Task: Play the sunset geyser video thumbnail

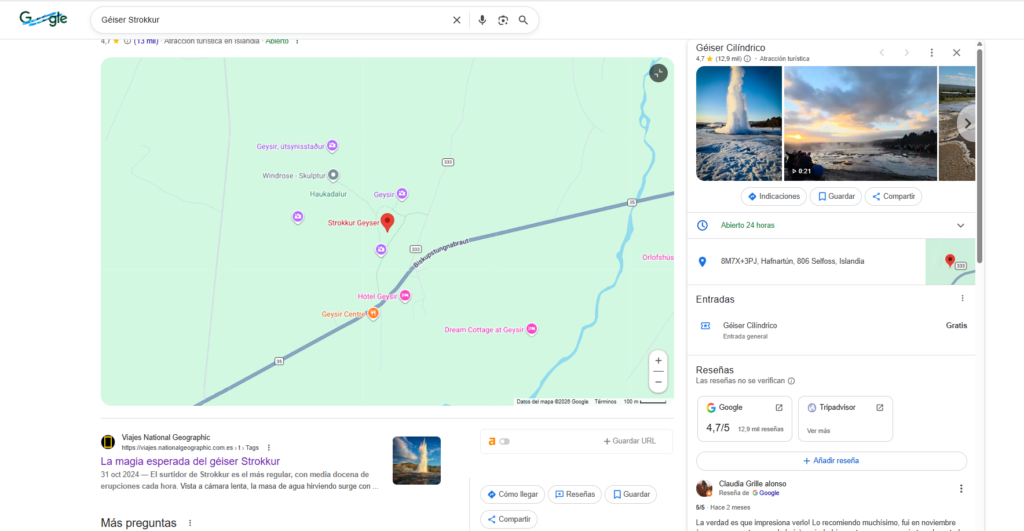Action: pyautogui.click(x=859, y=123)
